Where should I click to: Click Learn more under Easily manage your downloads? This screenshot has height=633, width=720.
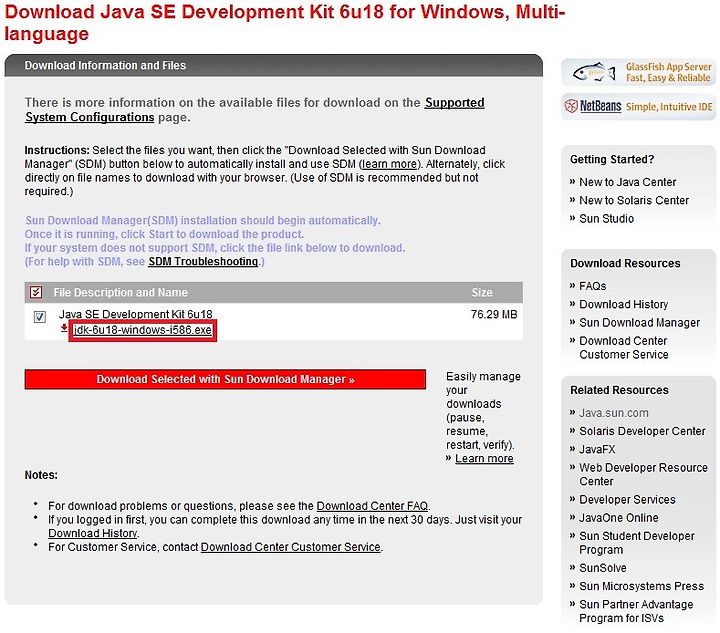484,459
